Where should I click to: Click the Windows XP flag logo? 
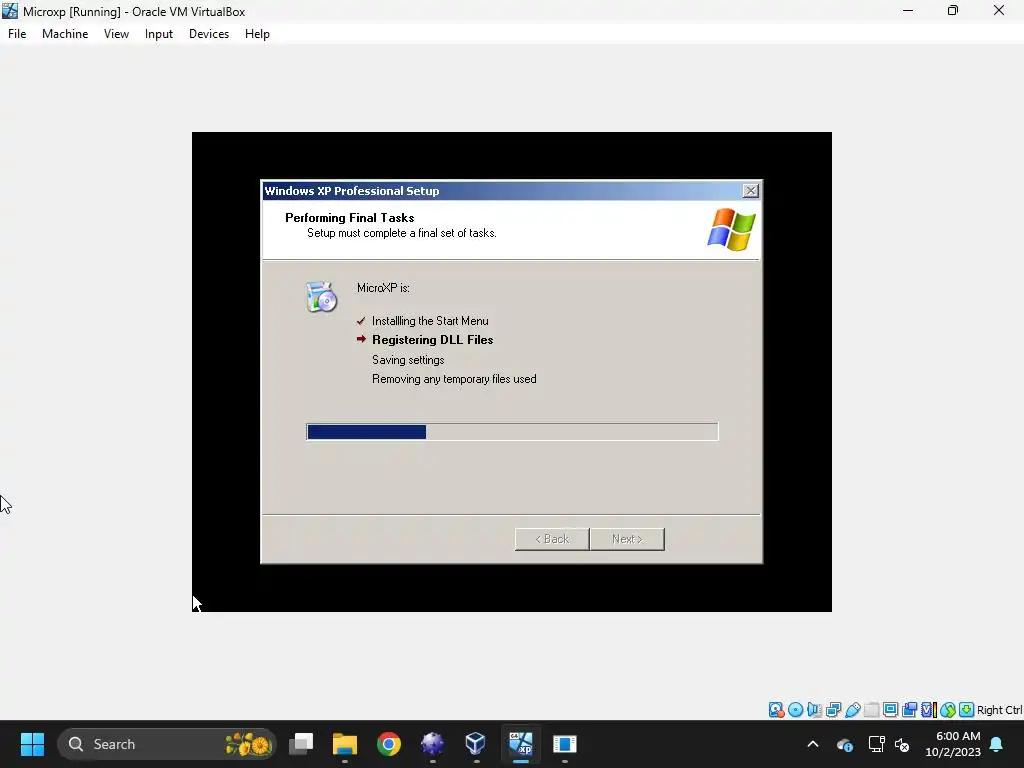(731, 230)
